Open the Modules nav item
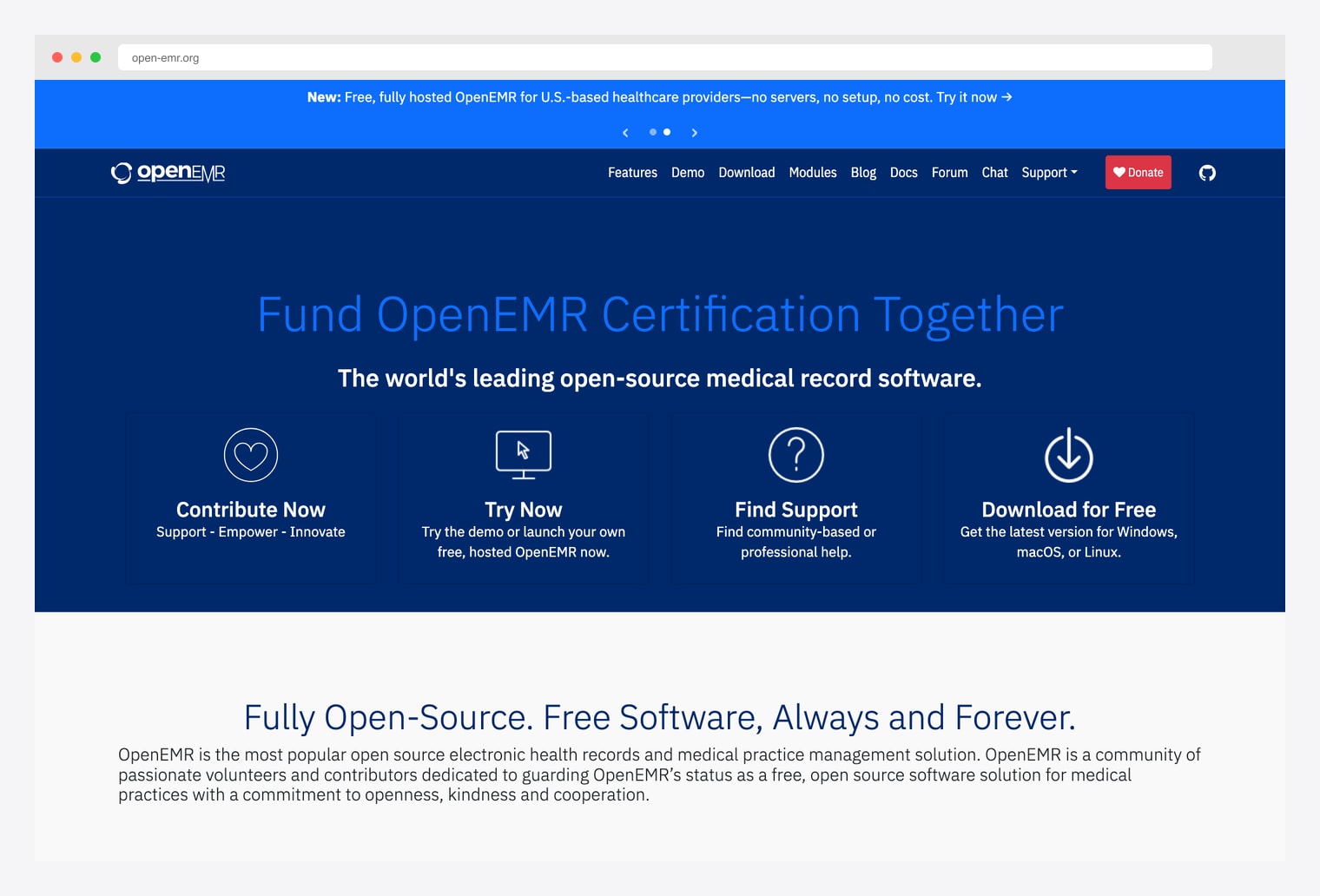This screenshot has width=1320, height=896. [813, 173]
